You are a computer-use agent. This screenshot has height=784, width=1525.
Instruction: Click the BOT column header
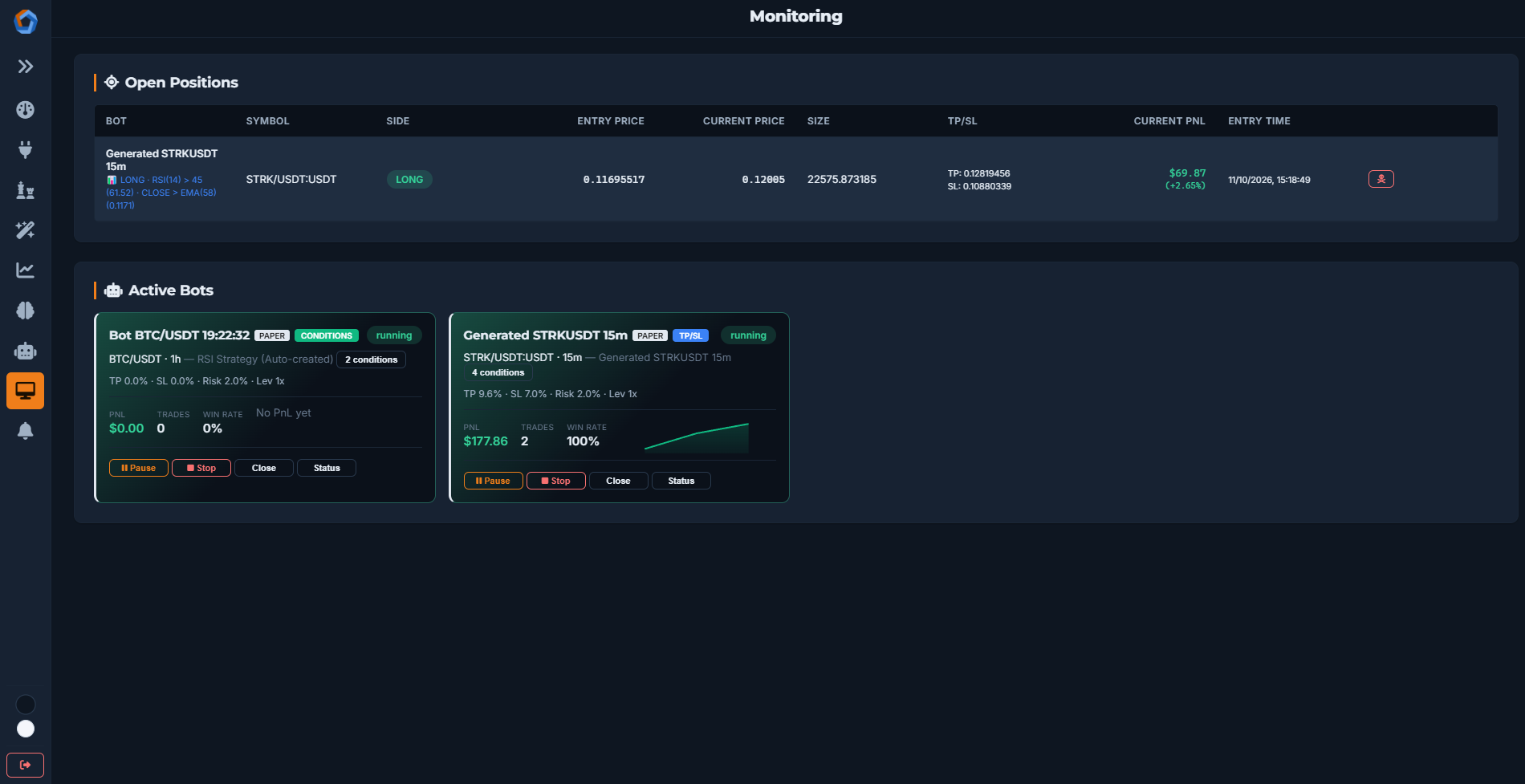(x=116, y=121)
